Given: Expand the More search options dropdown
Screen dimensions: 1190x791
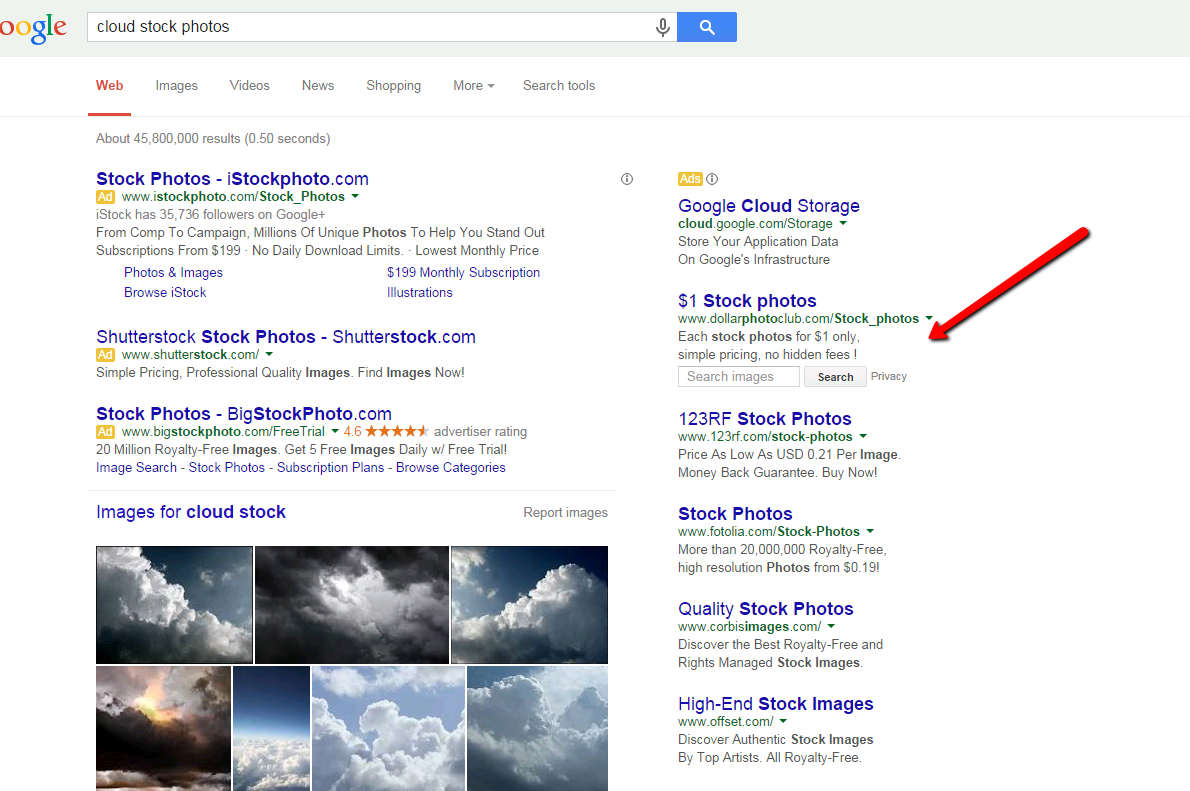Looking at the screenshot, I should click(x=473, y=86).
